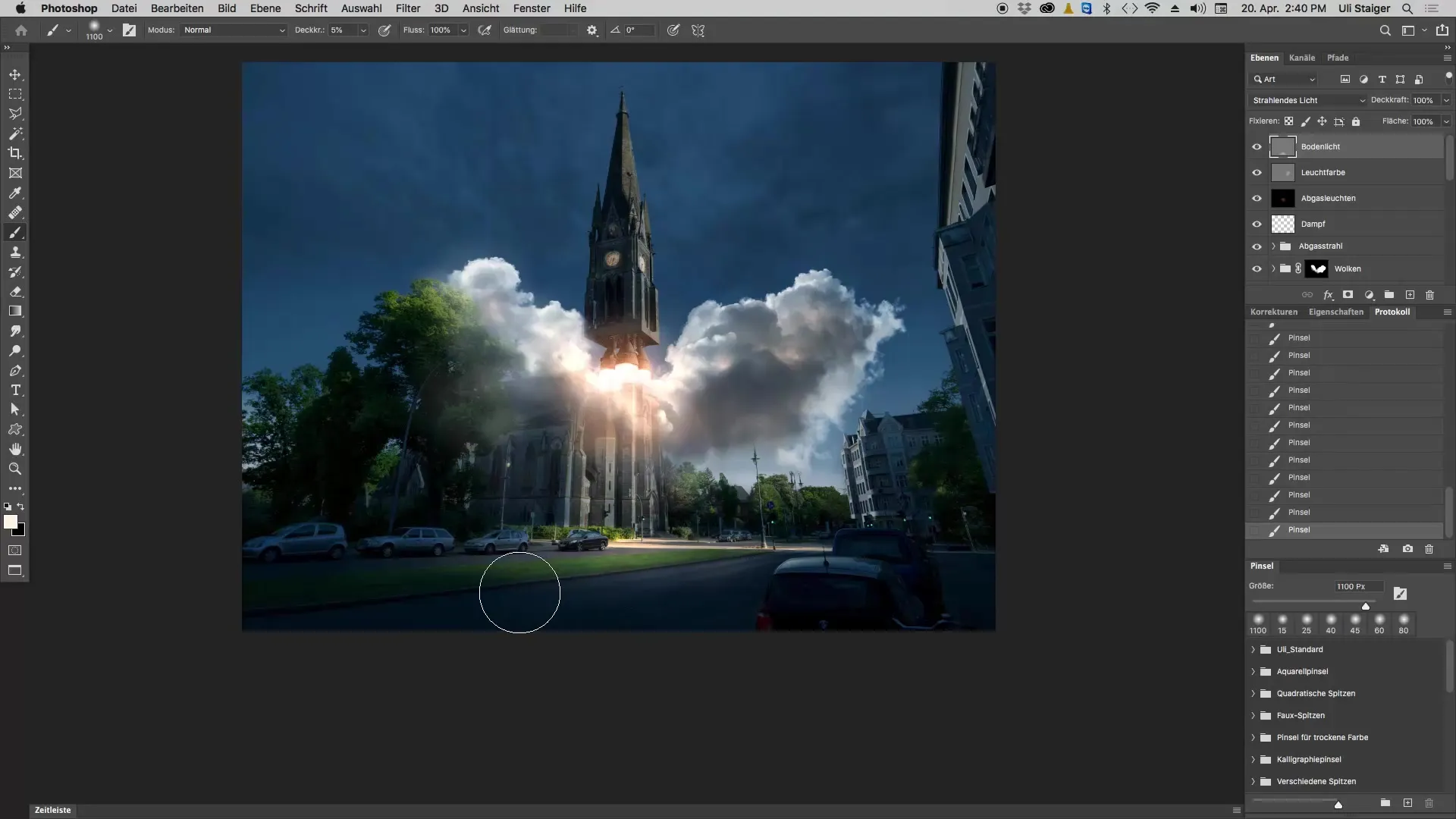Expand the Kalligraphiepinsel brush folder
The height and width of the screenshot is (819, 1456).
(1253, 759)
